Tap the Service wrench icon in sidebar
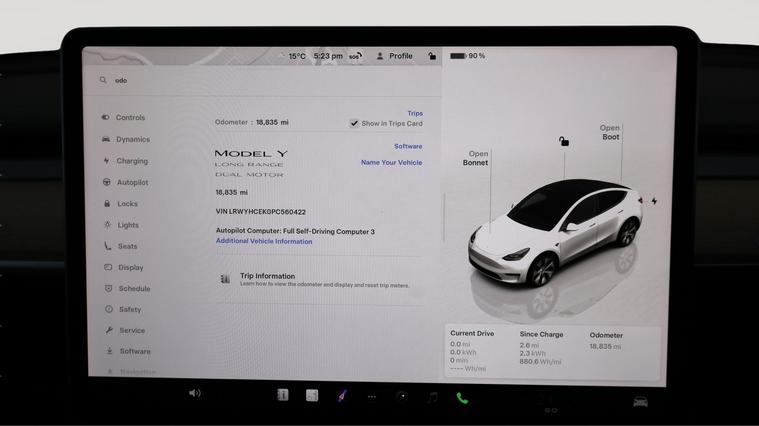759x426 pixels. (x=108, y=330)
